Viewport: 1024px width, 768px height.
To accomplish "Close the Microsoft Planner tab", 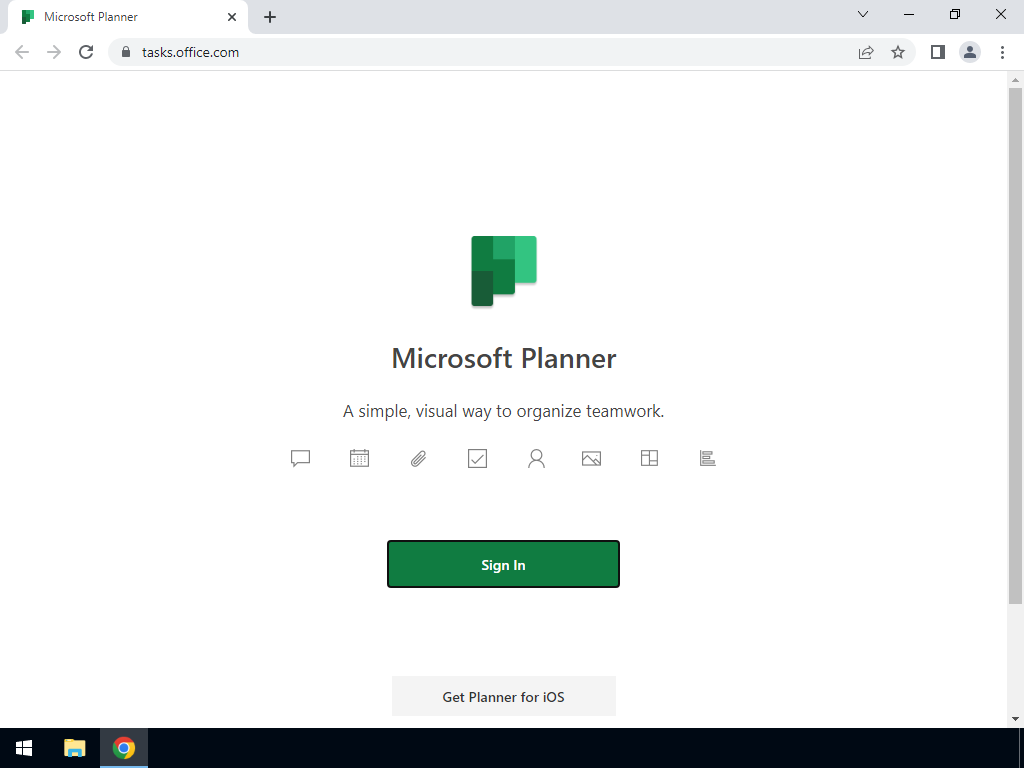I will (232, 17).
